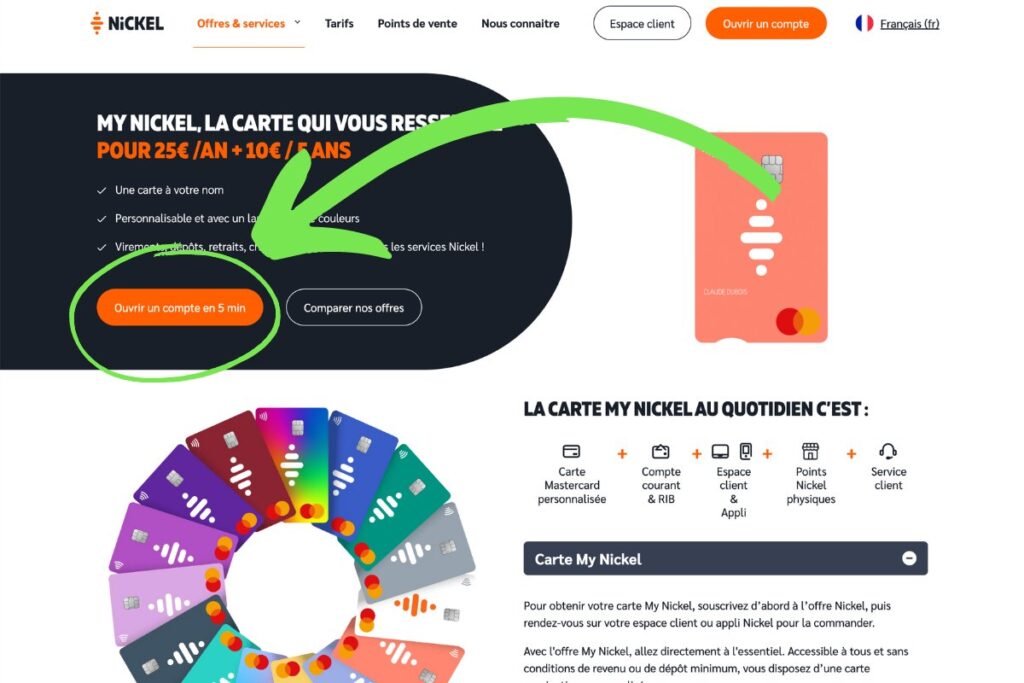This screenshot has width=1024, height=683.
Task: Click the Carte Mastercard personnalisée icon
Action: click(x=571, y=451)
